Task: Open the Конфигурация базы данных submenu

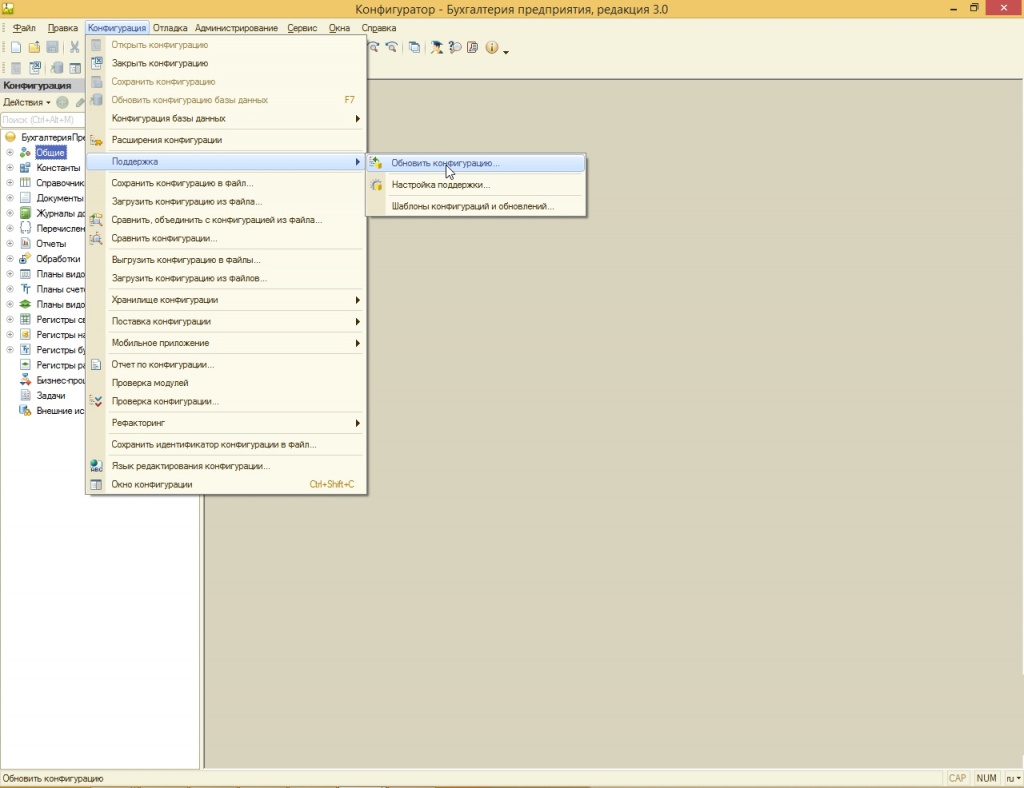Action: [226, 118]
